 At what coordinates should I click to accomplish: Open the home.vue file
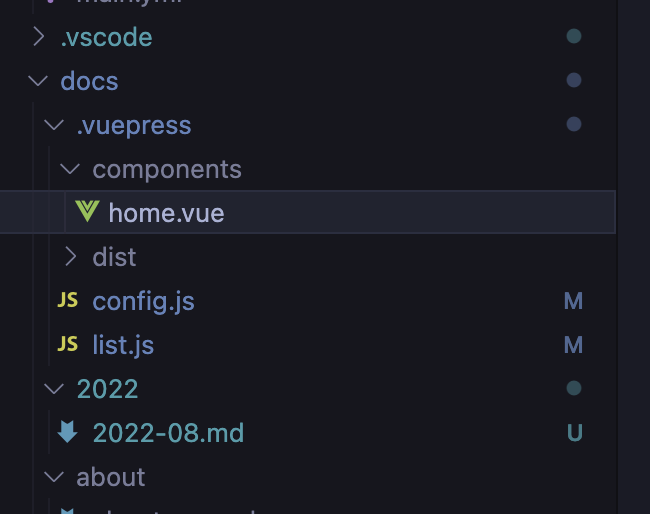[x=166, y=213]
